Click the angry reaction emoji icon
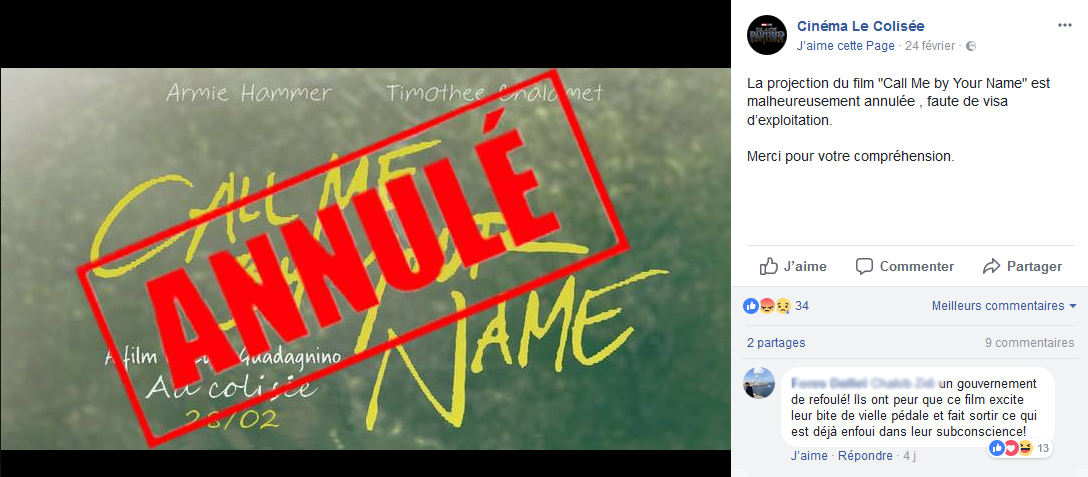 pyautogui.click(x=767, y=306)
